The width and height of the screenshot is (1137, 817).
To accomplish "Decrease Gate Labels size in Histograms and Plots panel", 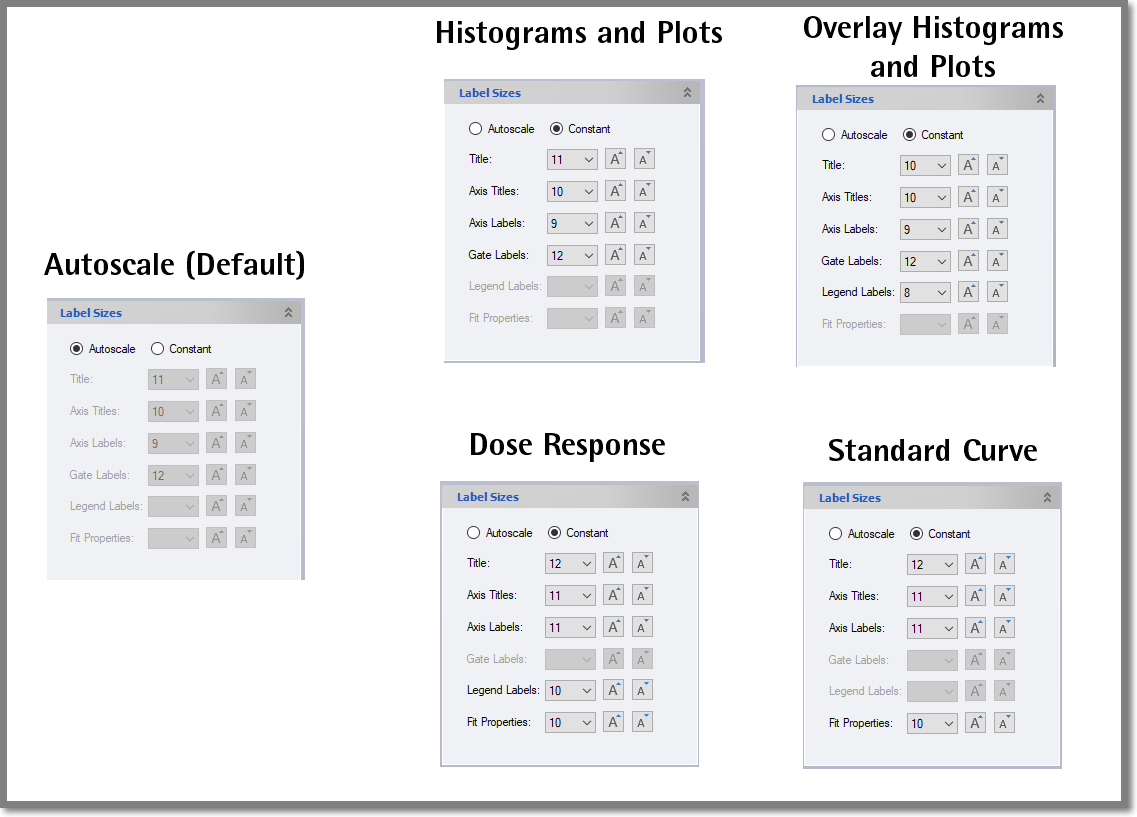I will [644, 254].
